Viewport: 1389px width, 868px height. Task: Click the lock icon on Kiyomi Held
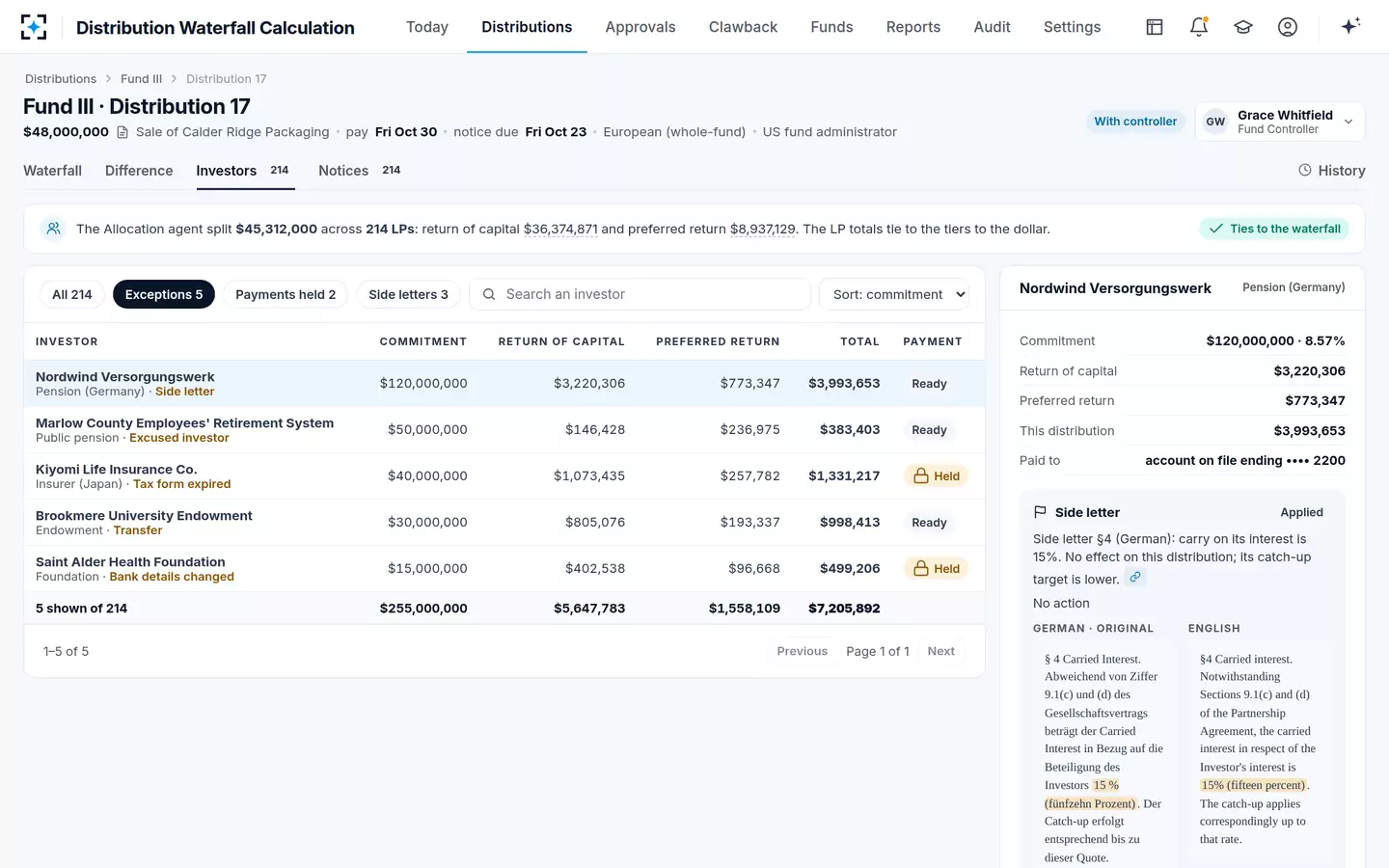coord(921,475)
